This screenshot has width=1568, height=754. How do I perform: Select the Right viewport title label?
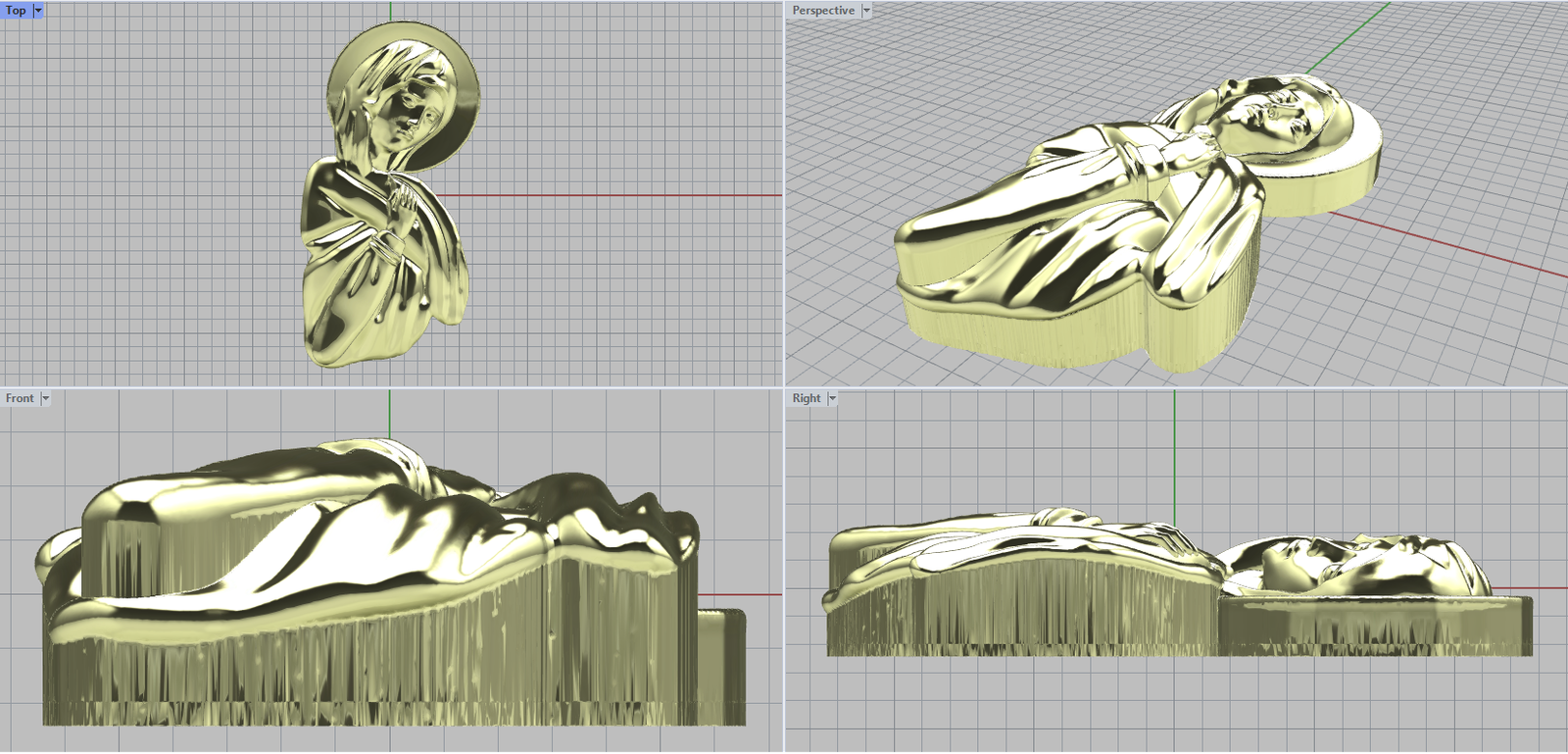pos(807,398)
